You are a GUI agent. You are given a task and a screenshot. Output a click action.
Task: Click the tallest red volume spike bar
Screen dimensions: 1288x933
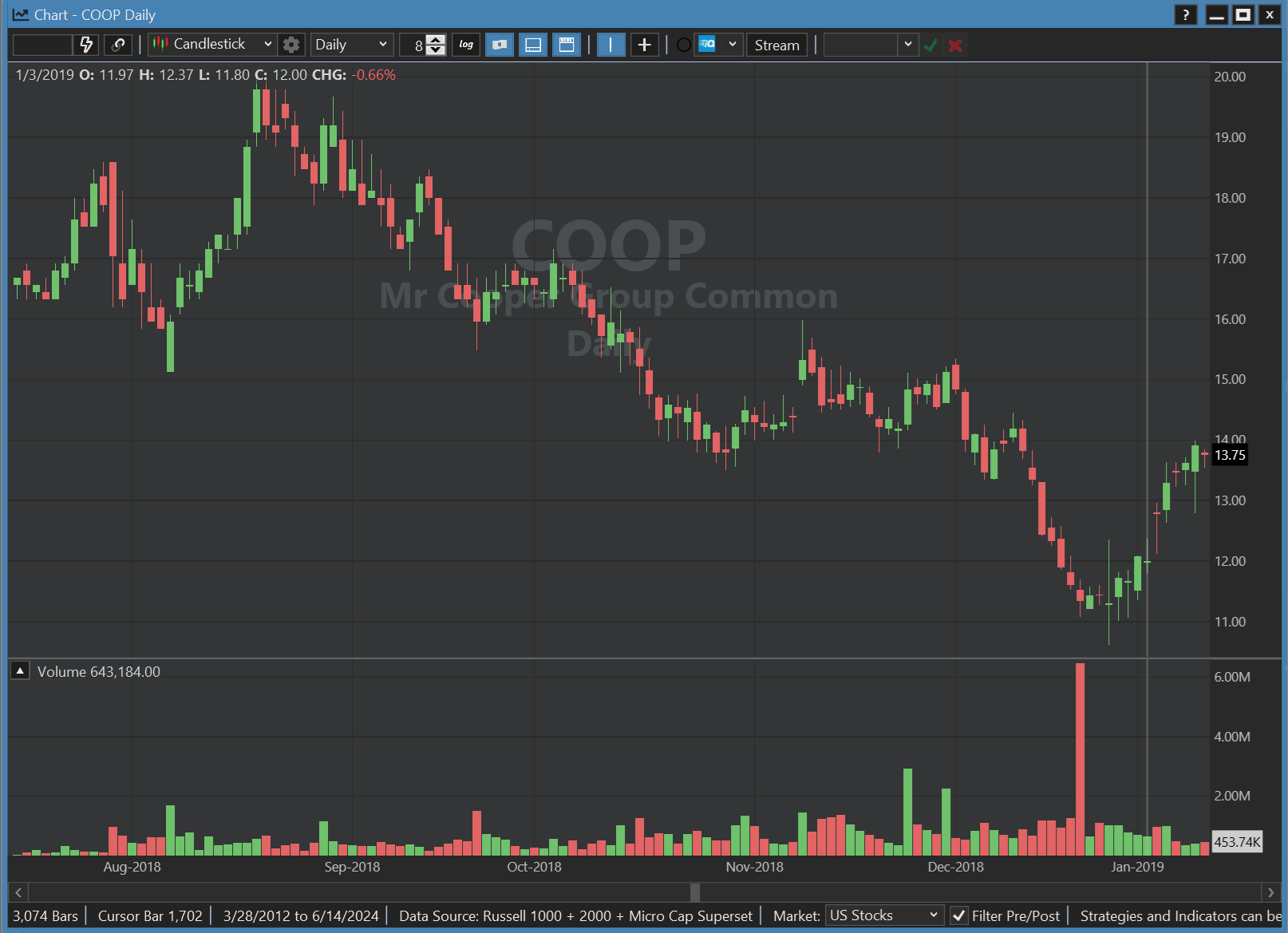1080,759
